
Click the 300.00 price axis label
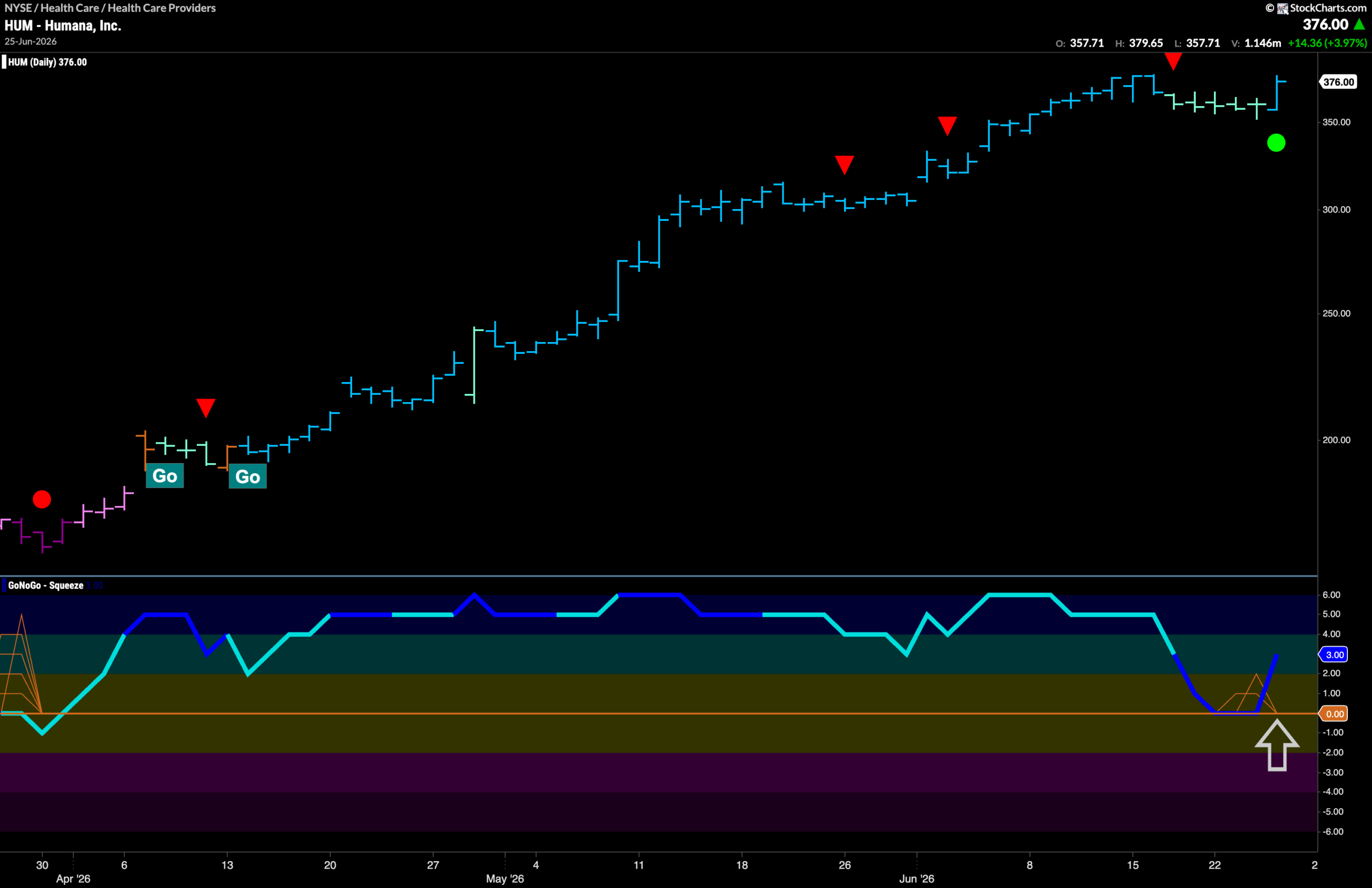tap(1336, 210)
